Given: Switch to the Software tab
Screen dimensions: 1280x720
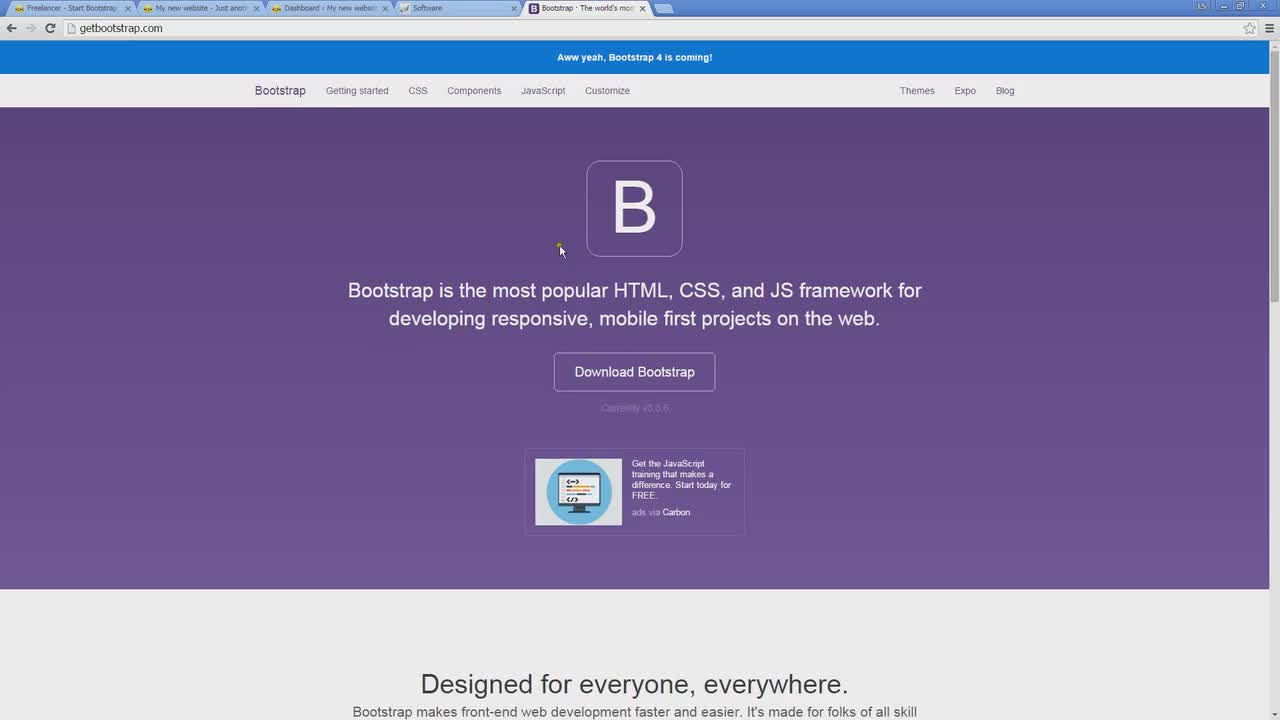Looking at the screenshot, I should (x=457, y=8).
